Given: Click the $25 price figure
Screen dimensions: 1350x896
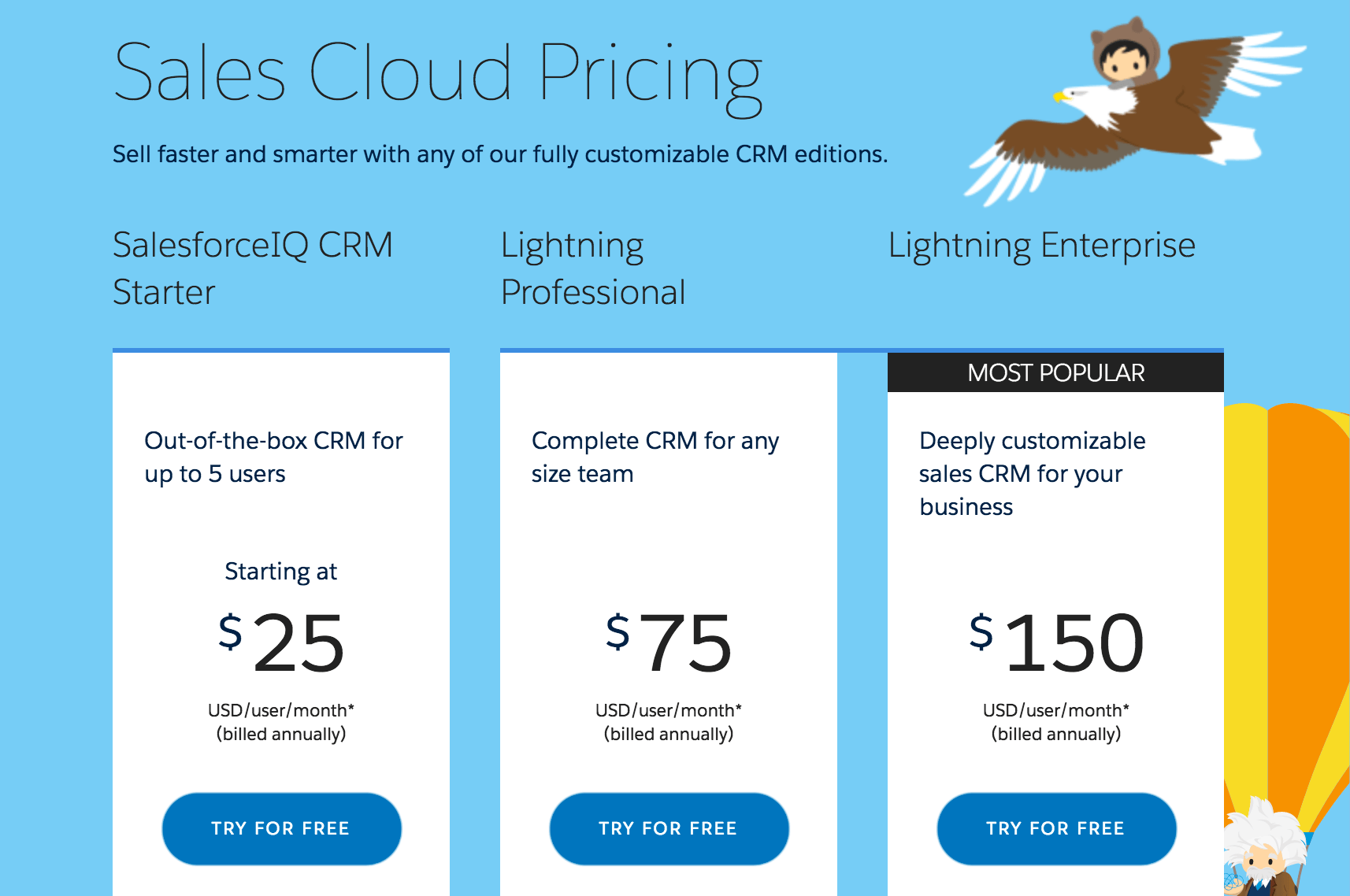Looking at the screenshot, I should click(x=281, y=642).
